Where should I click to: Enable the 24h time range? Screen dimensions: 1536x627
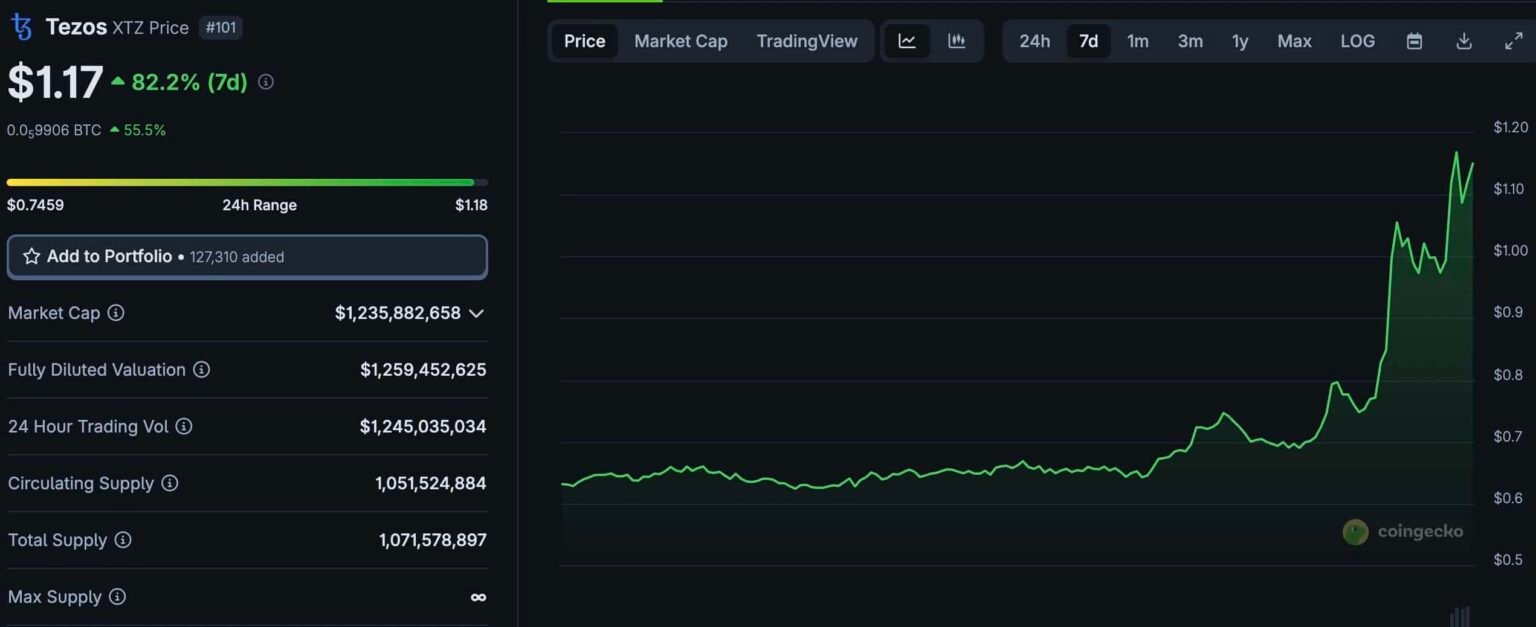[x=1035, y=41]
